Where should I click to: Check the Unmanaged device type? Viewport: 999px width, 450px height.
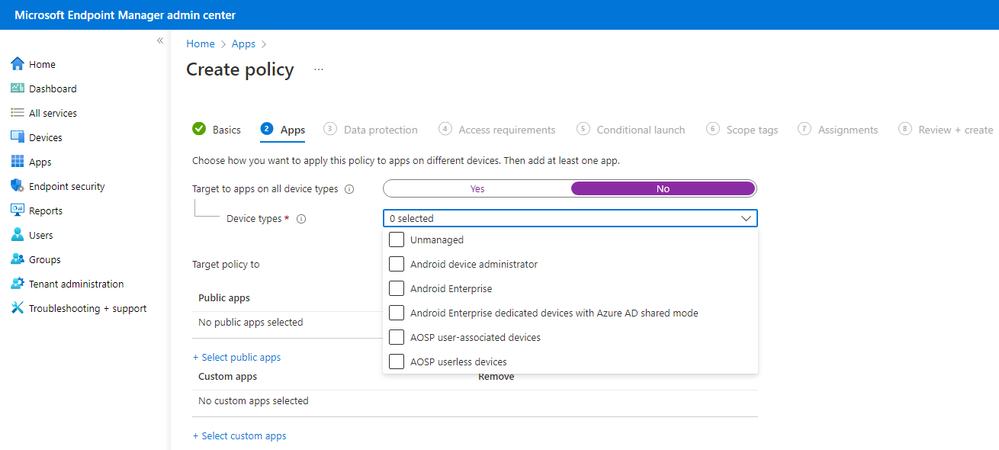(x=396, y=240)
